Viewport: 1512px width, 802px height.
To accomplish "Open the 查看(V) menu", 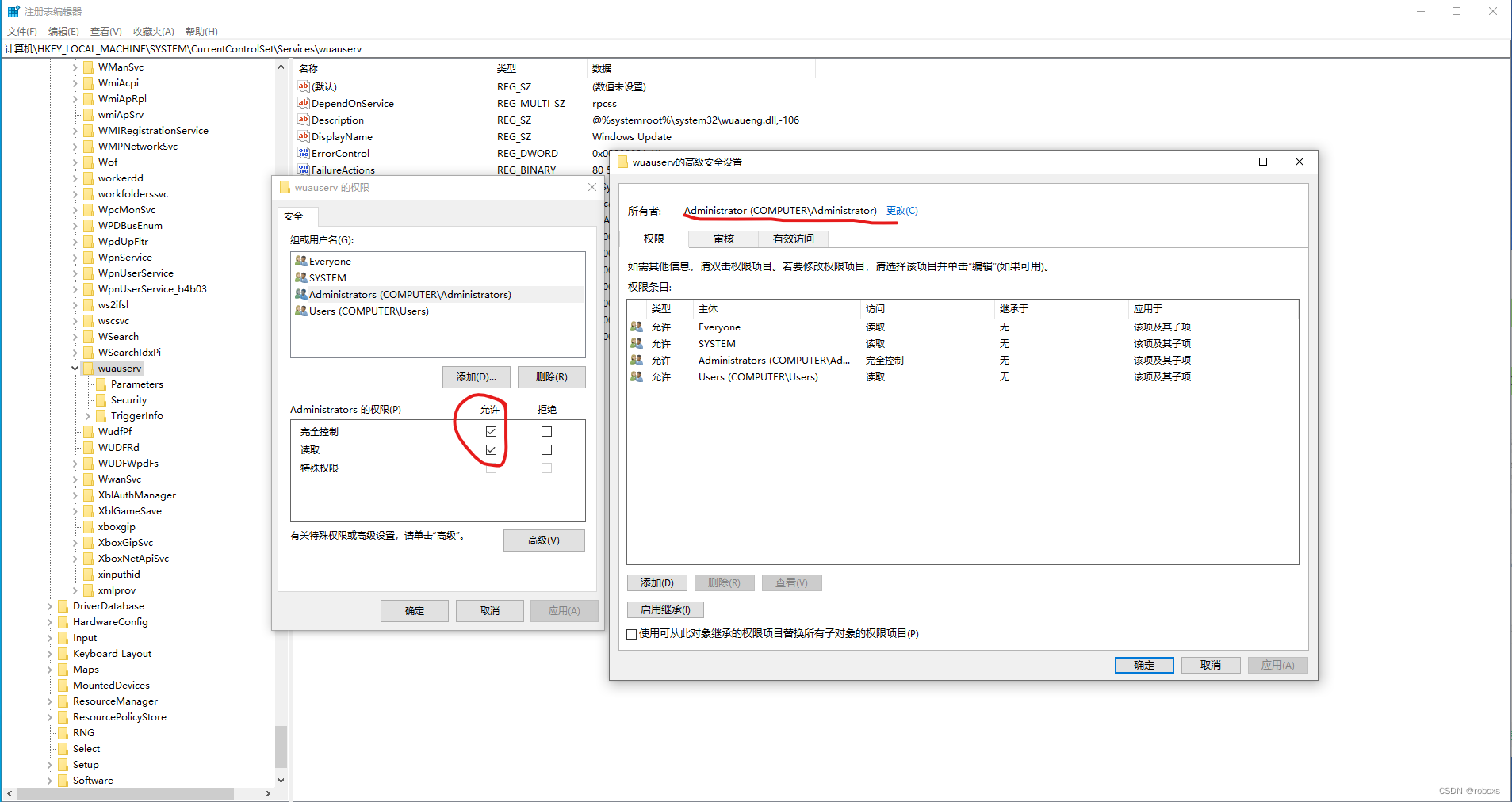I will tap(105, 32).
